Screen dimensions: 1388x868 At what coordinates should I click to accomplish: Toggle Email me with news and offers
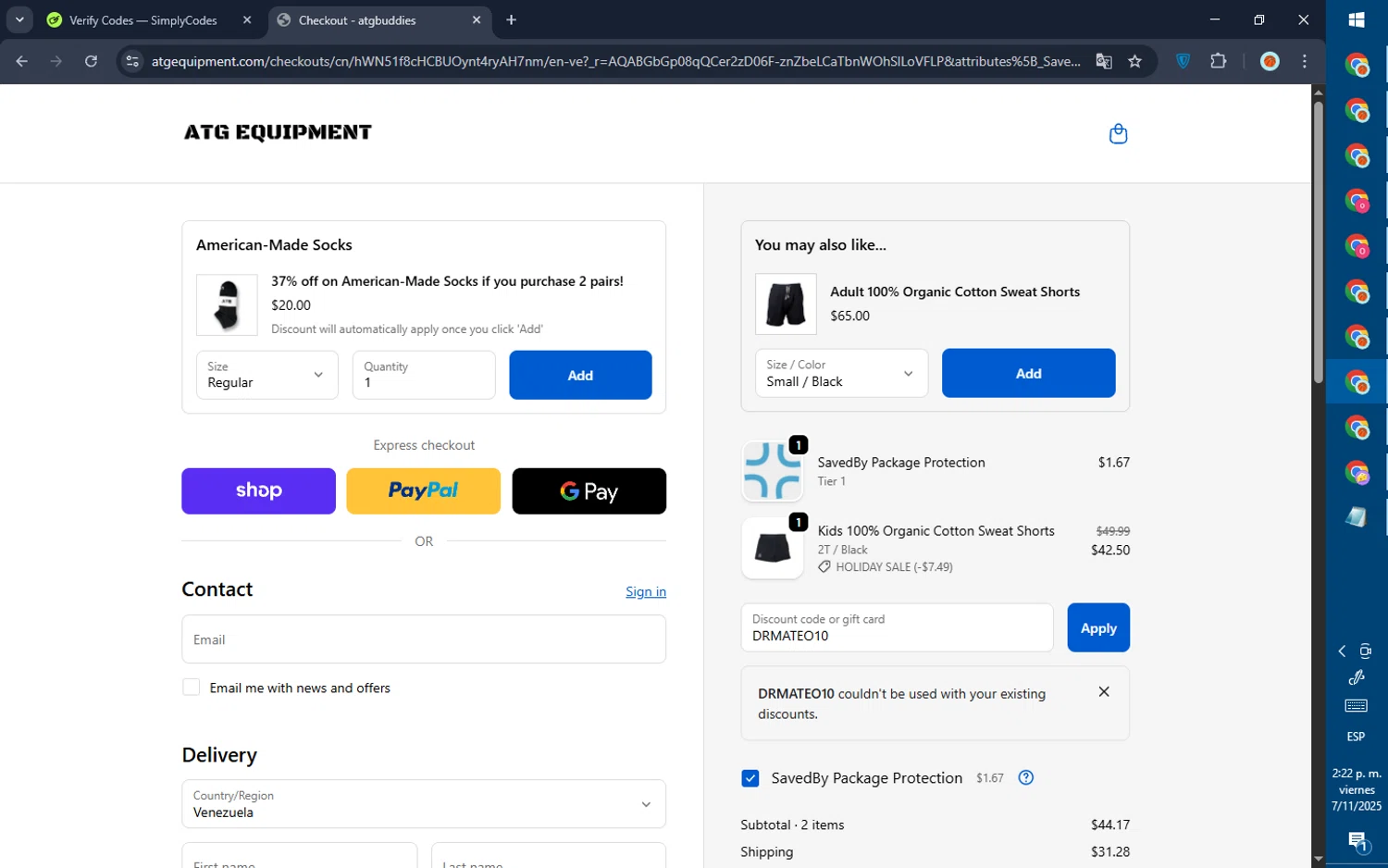[191, 687]
